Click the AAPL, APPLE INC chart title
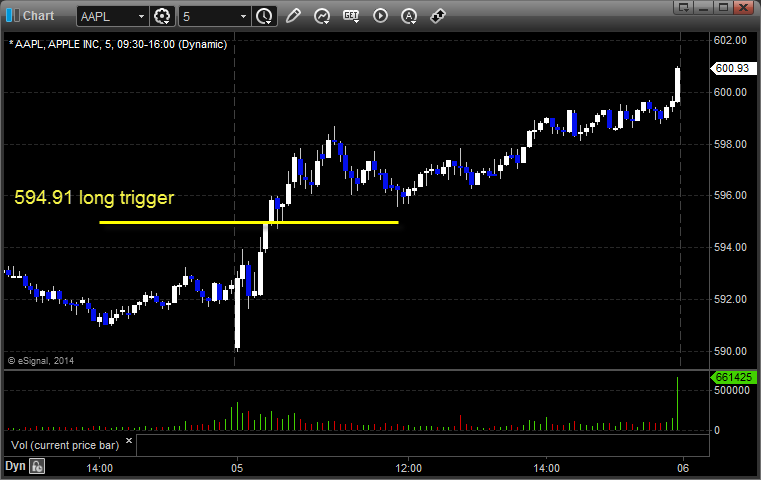The image size is (761, 480). coord(118,45)
